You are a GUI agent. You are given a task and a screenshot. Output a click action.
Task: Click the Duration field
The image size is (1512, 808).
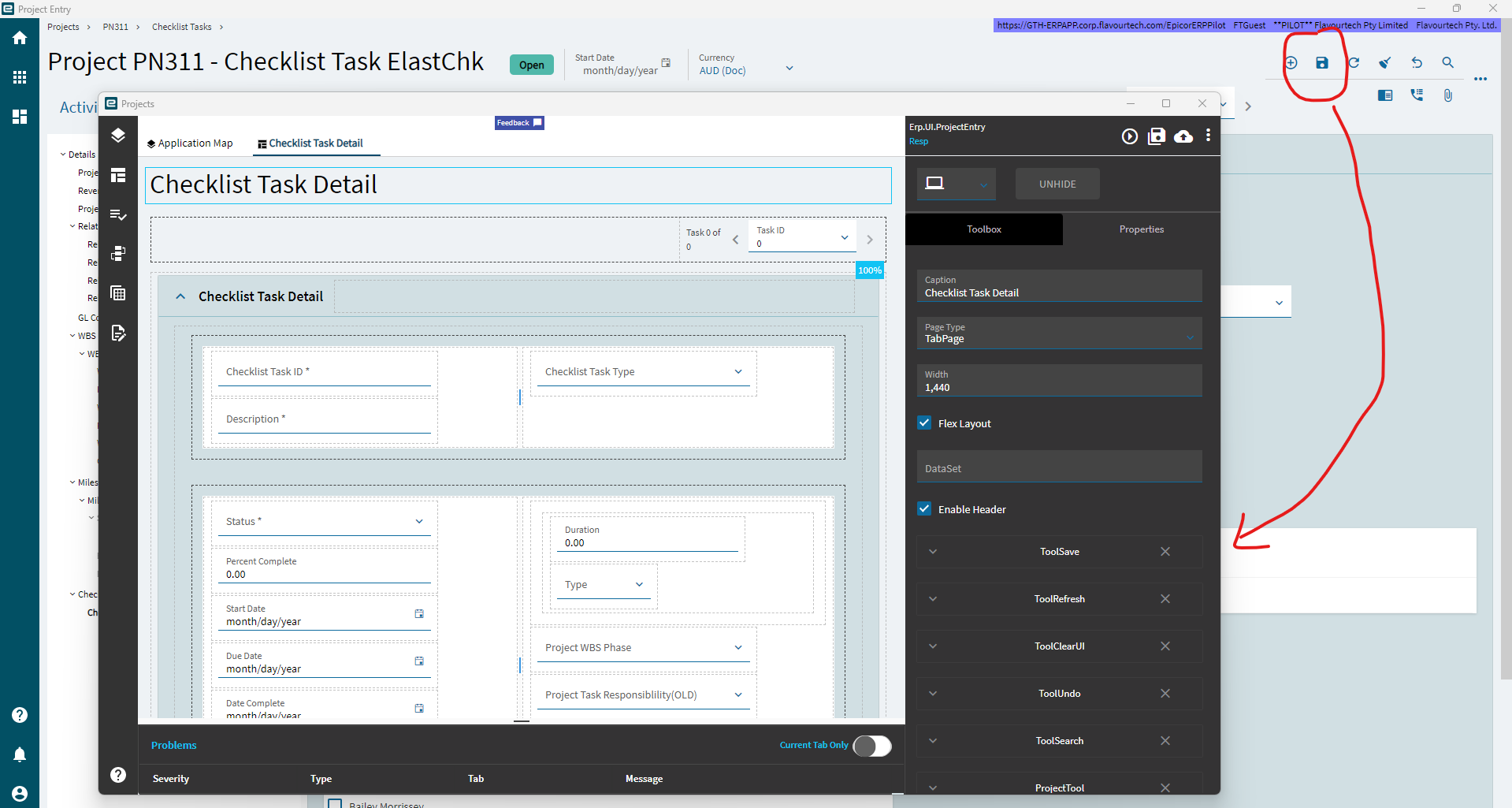point(648,537)
